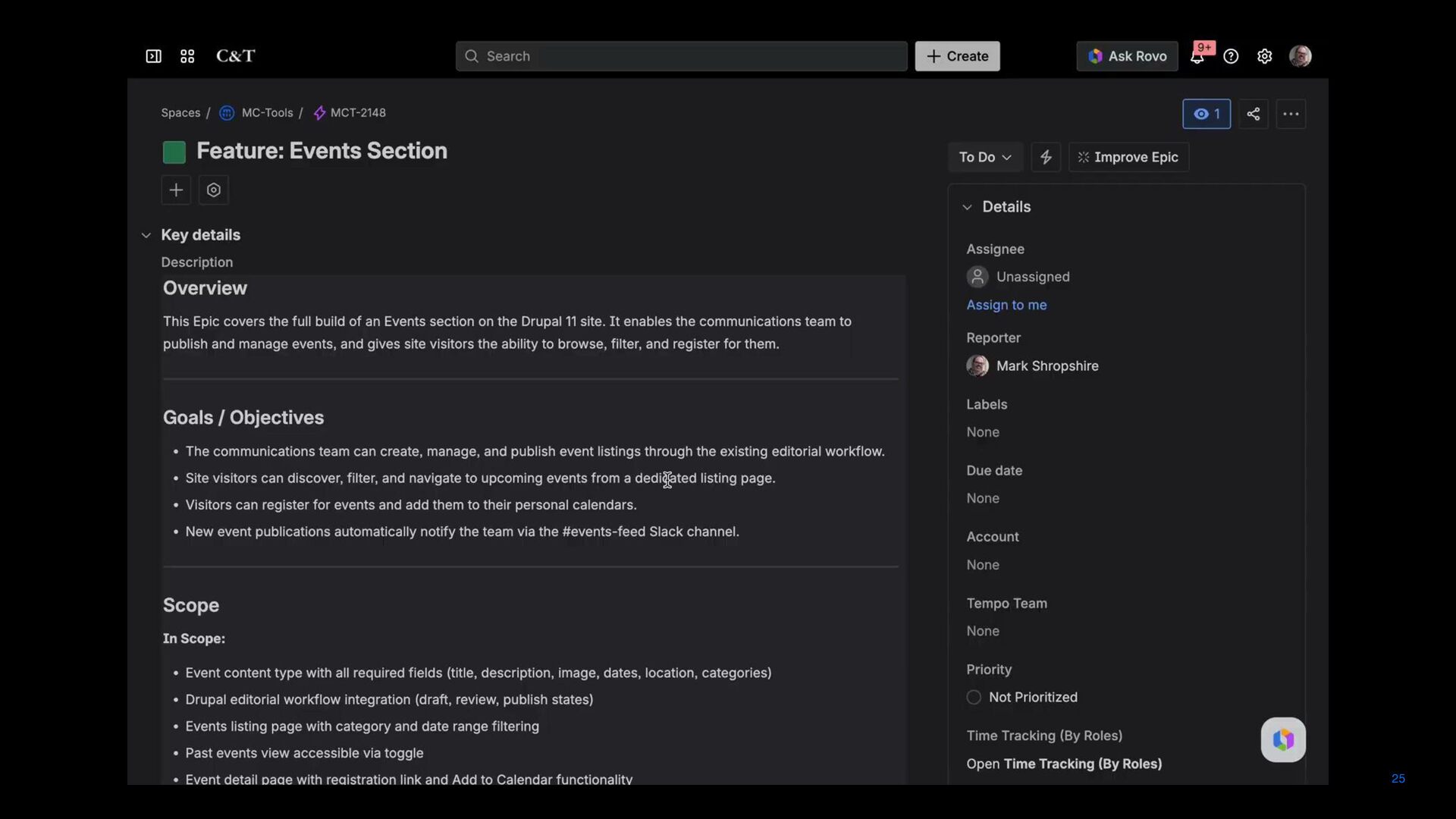Screen dimensions: 1456x819
Task: Click the Improve Epic button
Action: [x=1128, y=157]
